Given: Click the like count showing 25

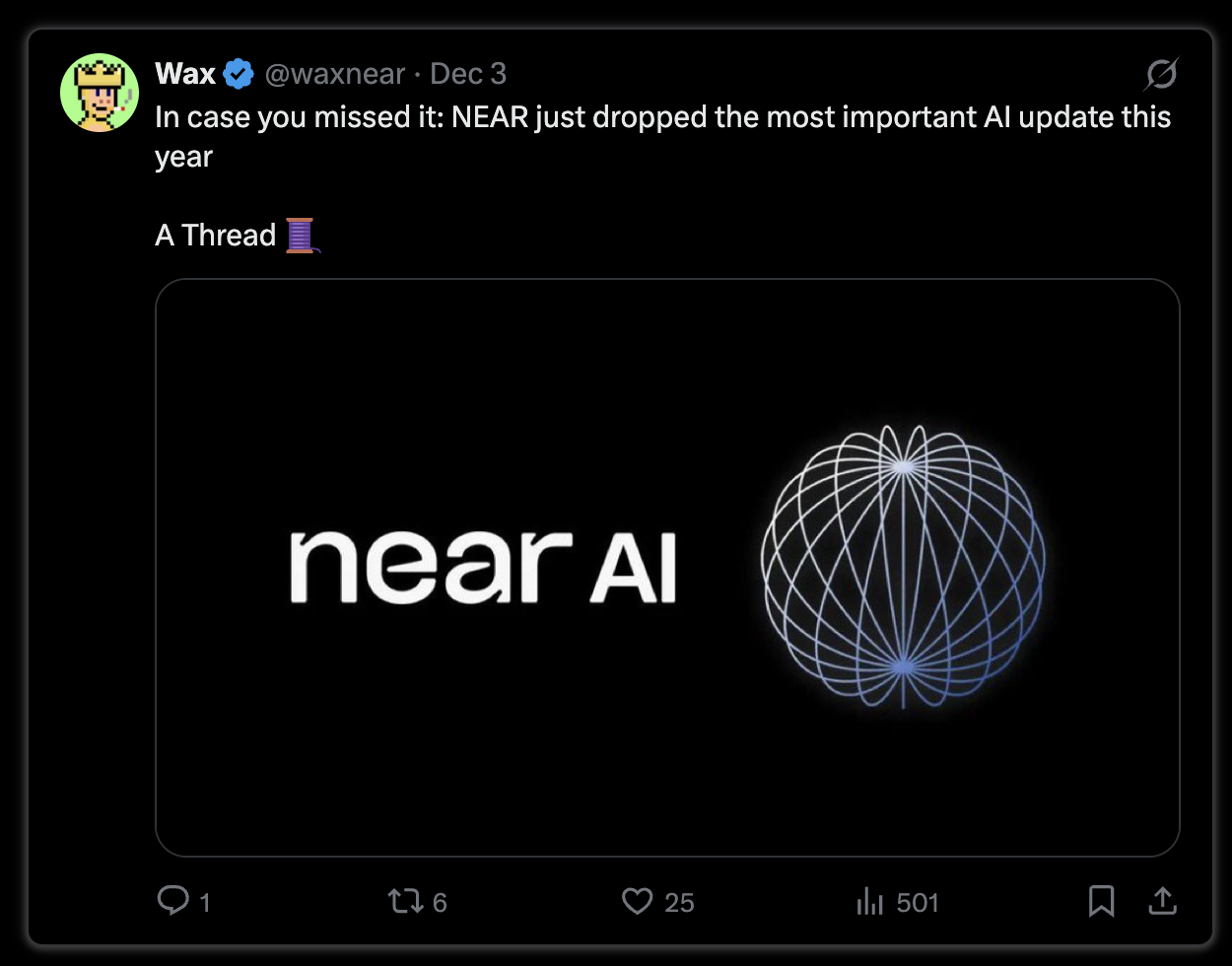Looking at the screenshot, I should click(679, 902).
